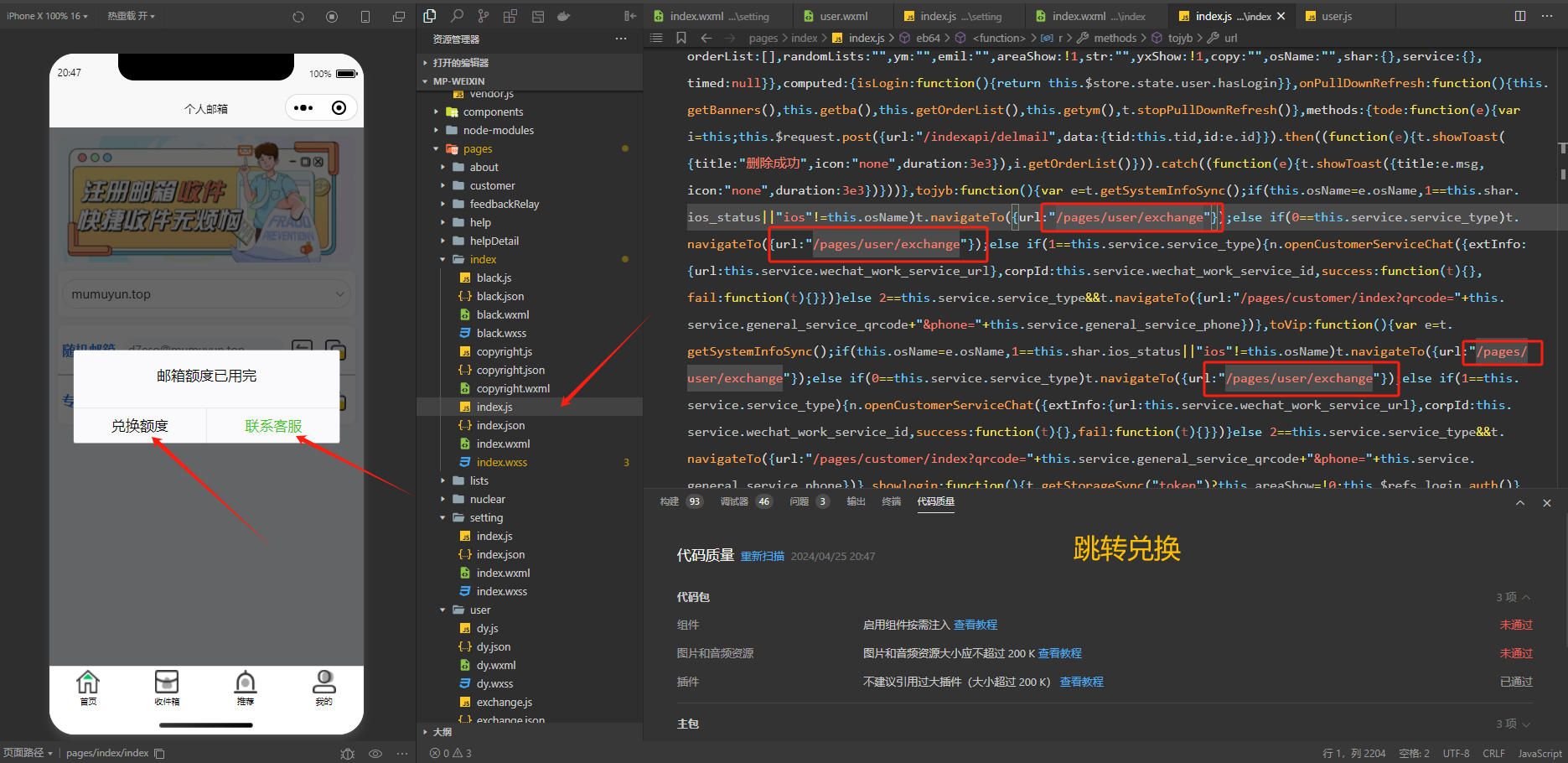Click 查看教程 link in the 组件 row

975,625
